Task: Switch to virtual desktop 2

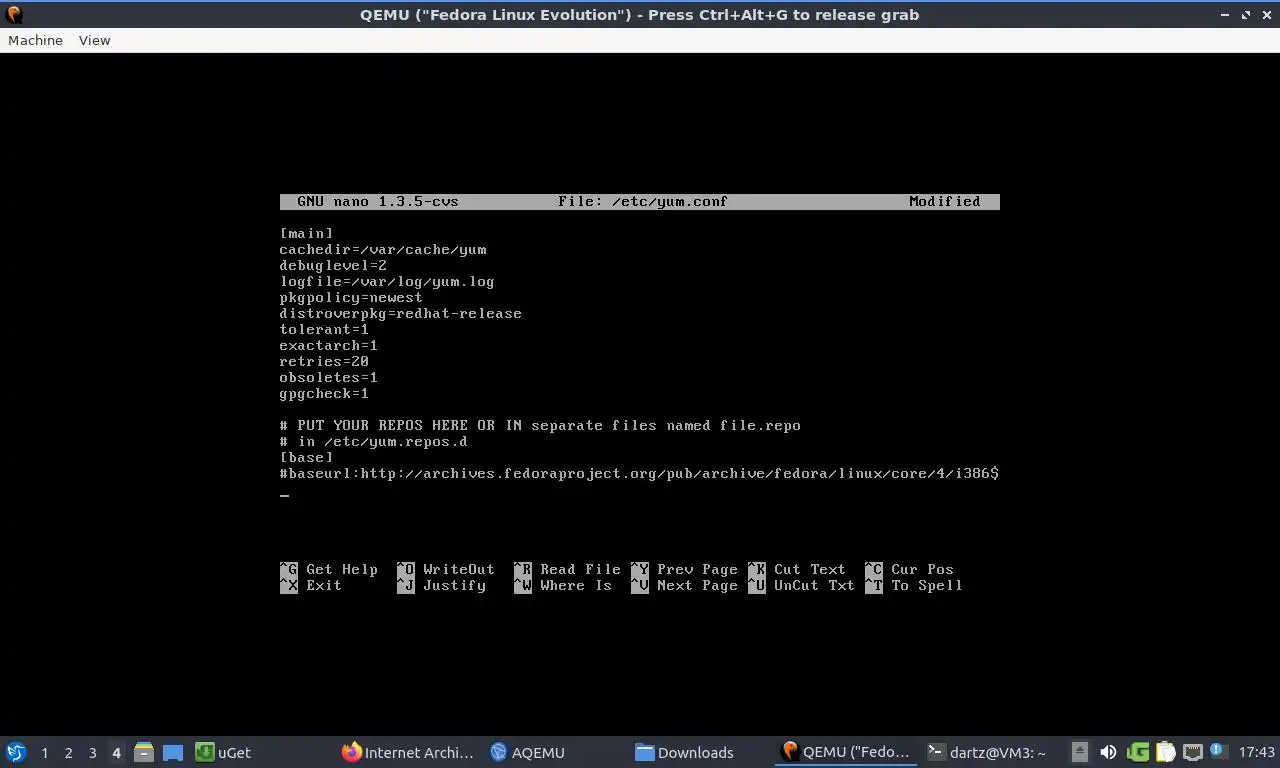Action: (68, 752)
